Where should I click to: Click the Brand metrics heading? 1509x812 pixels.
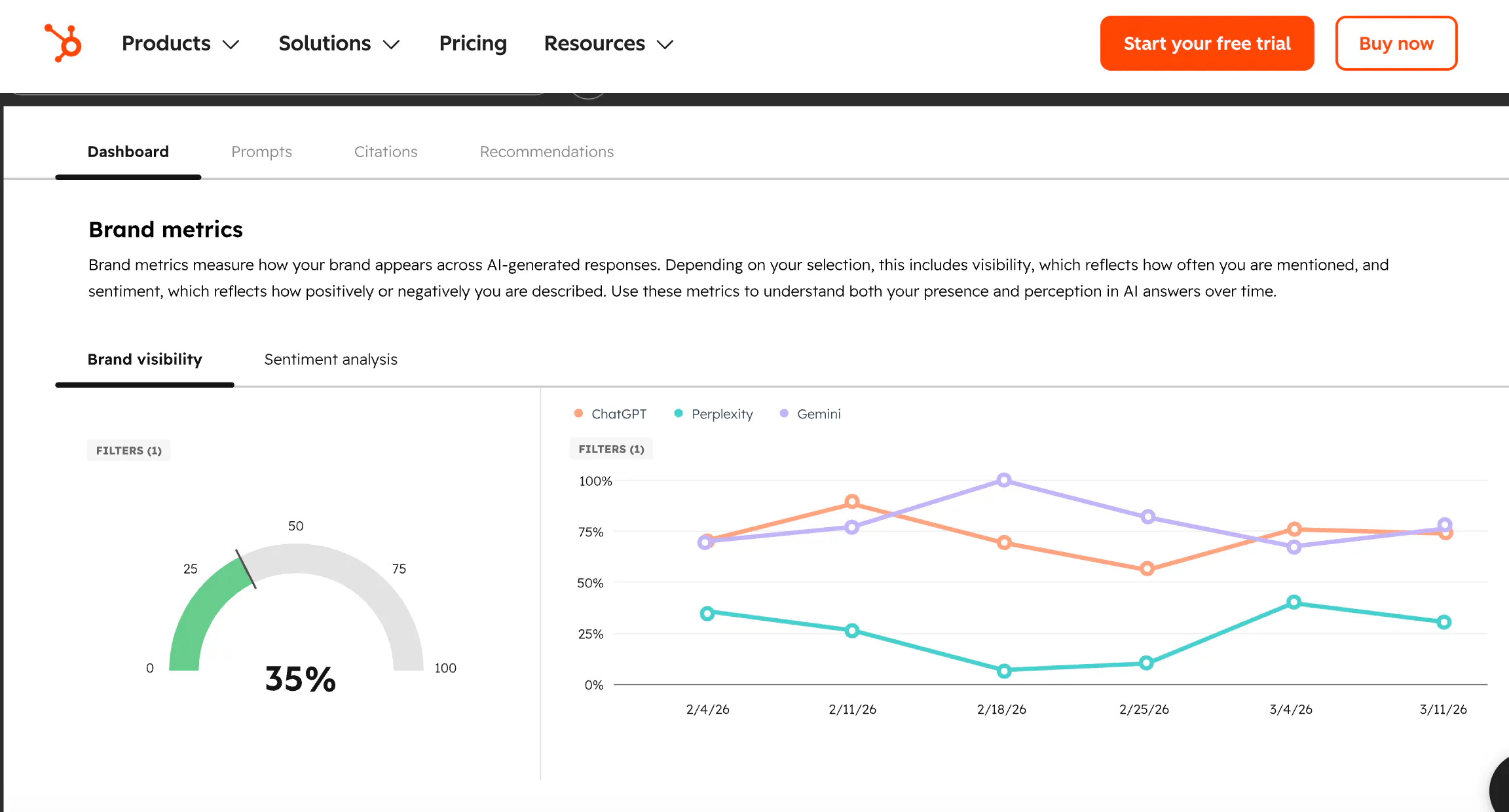pyautogui.click(x=166, y=230)
